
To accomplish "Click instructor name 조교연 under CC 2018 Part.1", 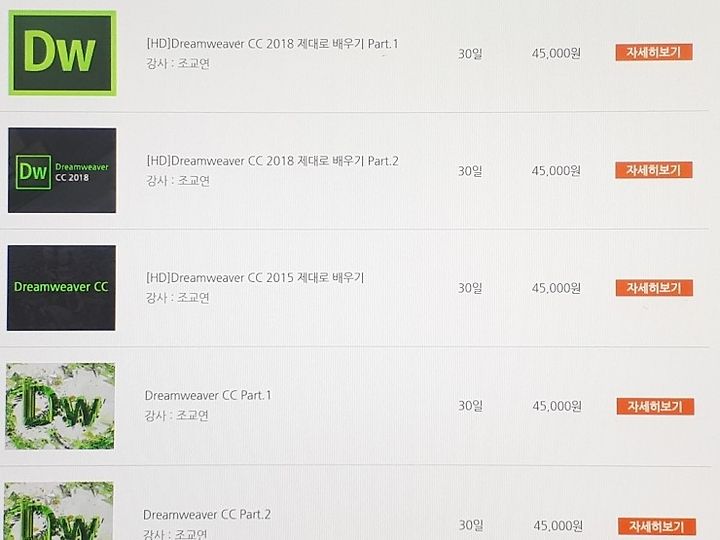I will (194, 63).
